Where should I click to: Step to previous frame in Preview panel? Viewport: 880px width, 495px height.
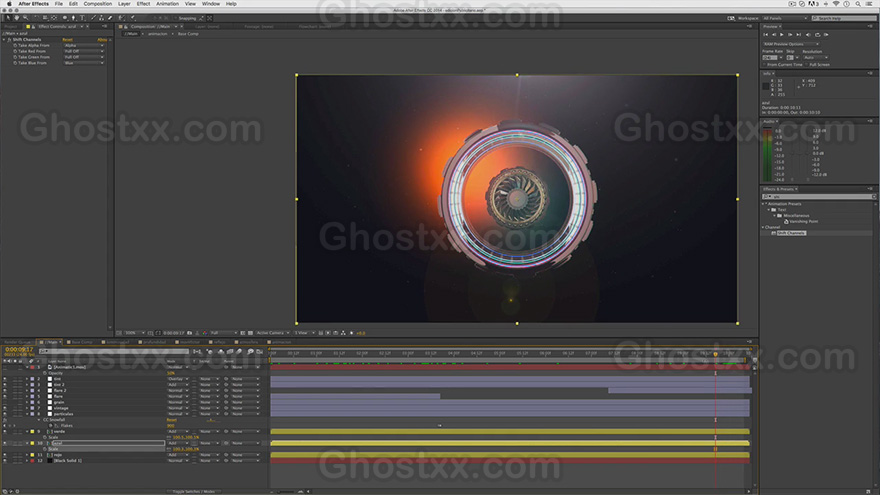774,35
